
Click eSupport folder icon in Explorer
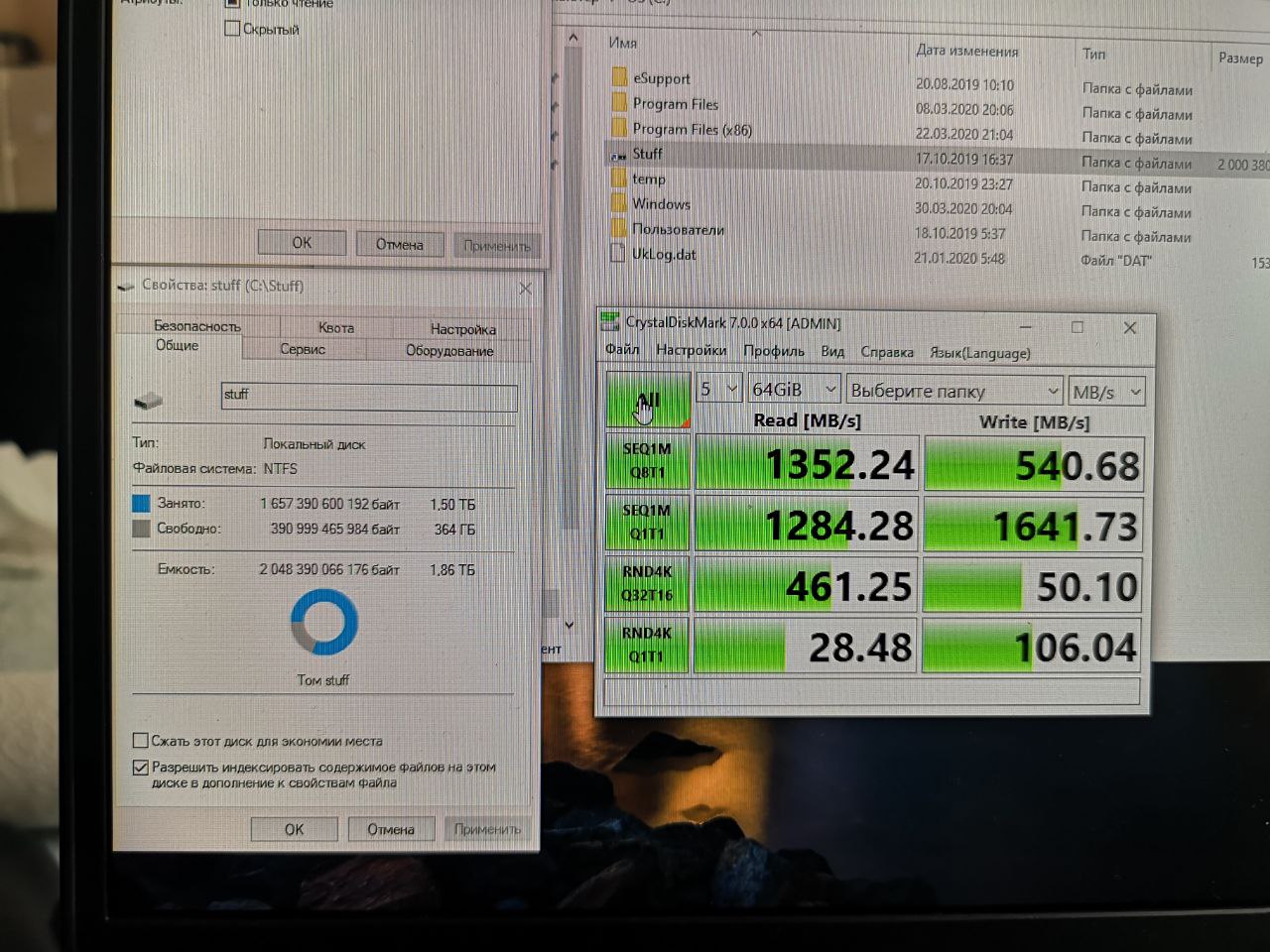click(x=619, y=77)
